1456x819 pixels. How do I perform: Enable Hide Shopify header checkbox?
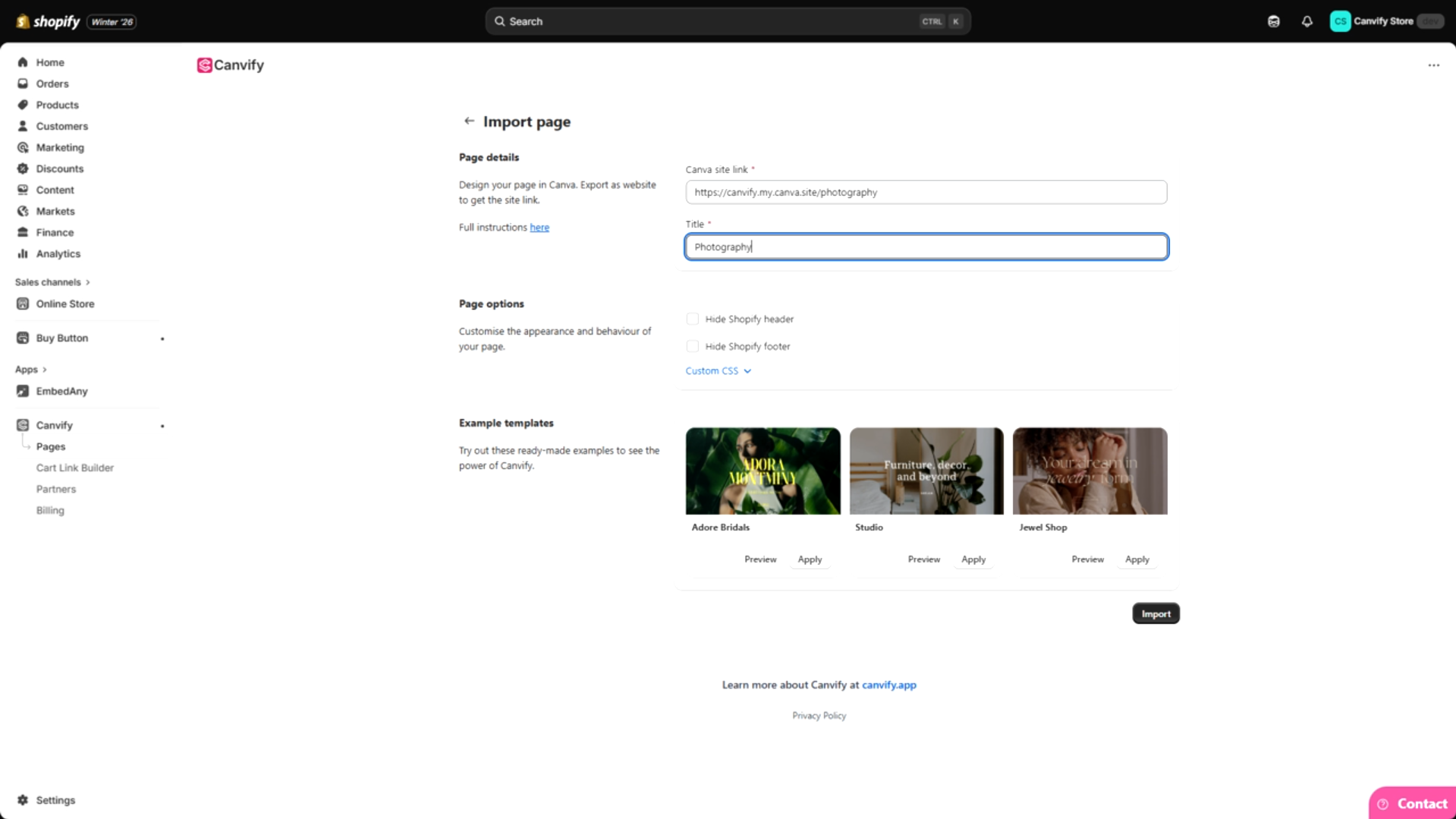click(x=692, y=319)
